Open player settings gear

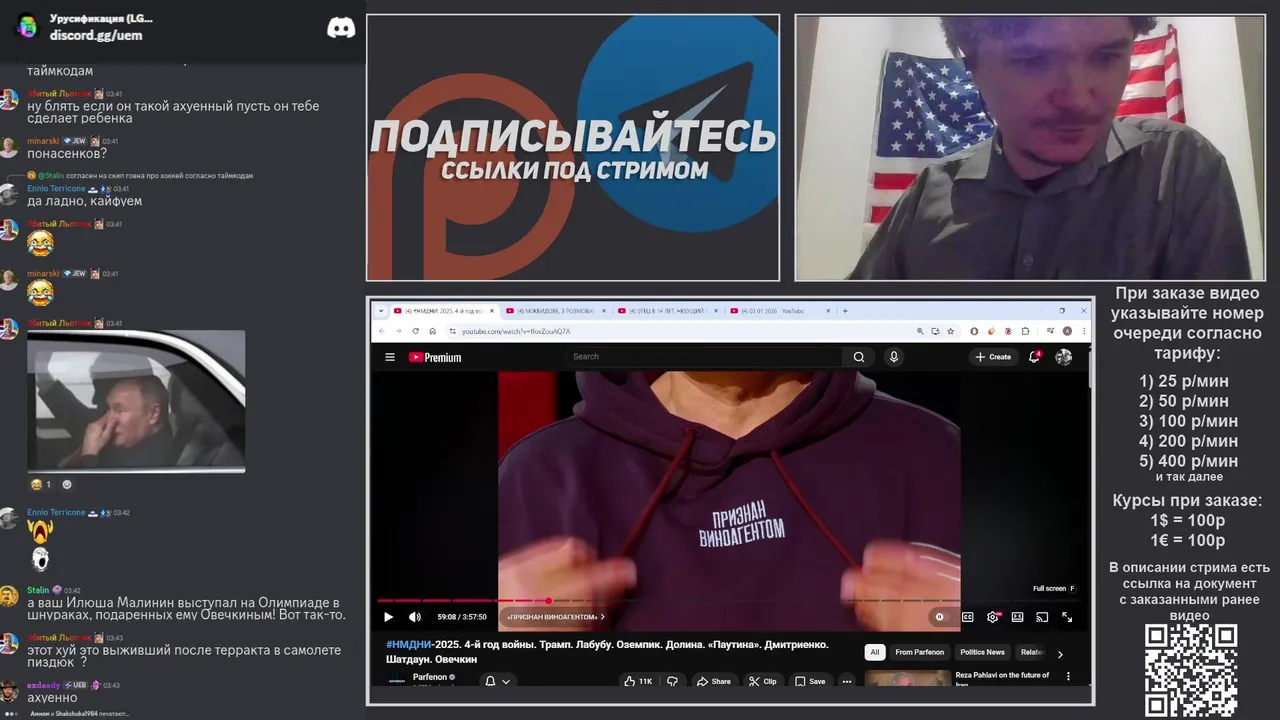coord(993,617)
